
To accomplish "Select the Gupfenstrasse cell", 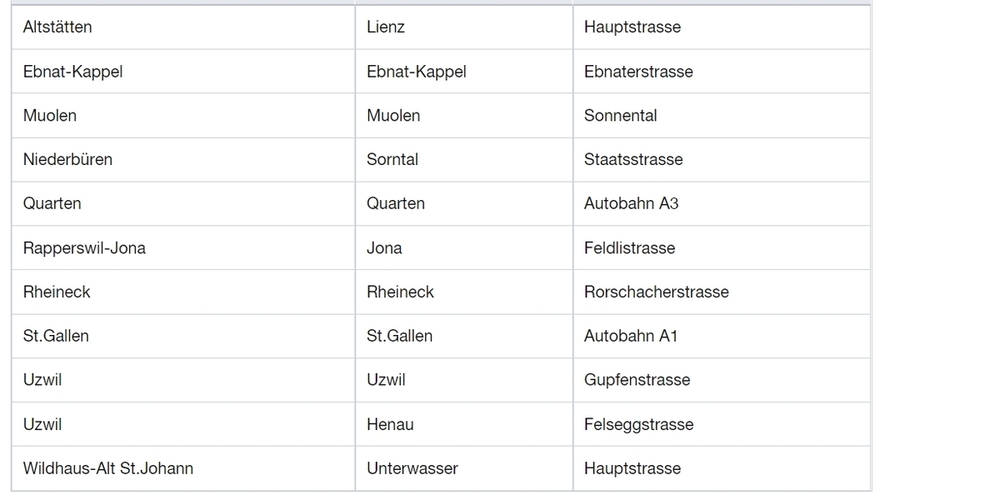I will 637,380.
